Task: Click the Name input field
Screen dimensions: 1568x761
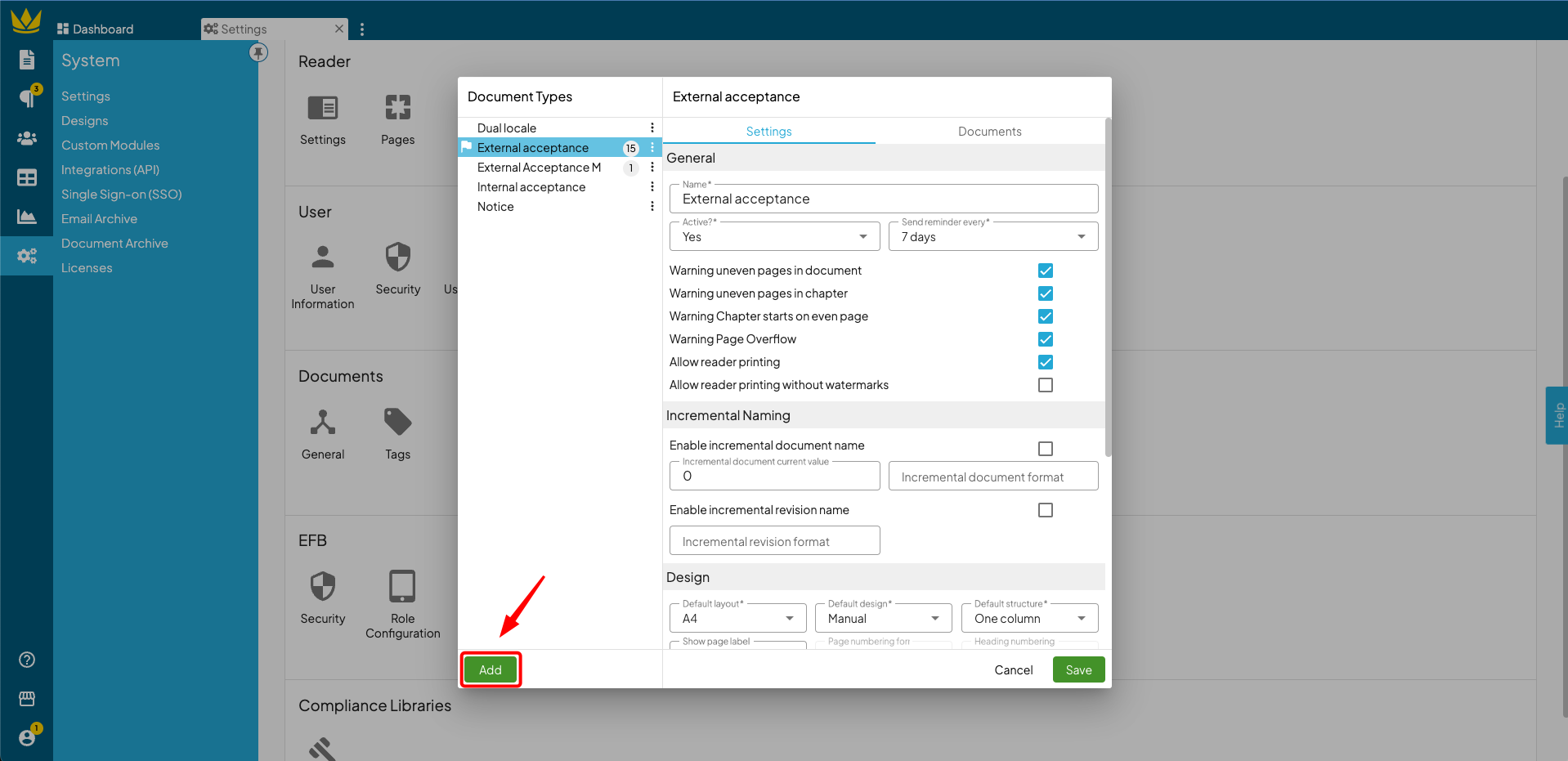Action: 883,199
